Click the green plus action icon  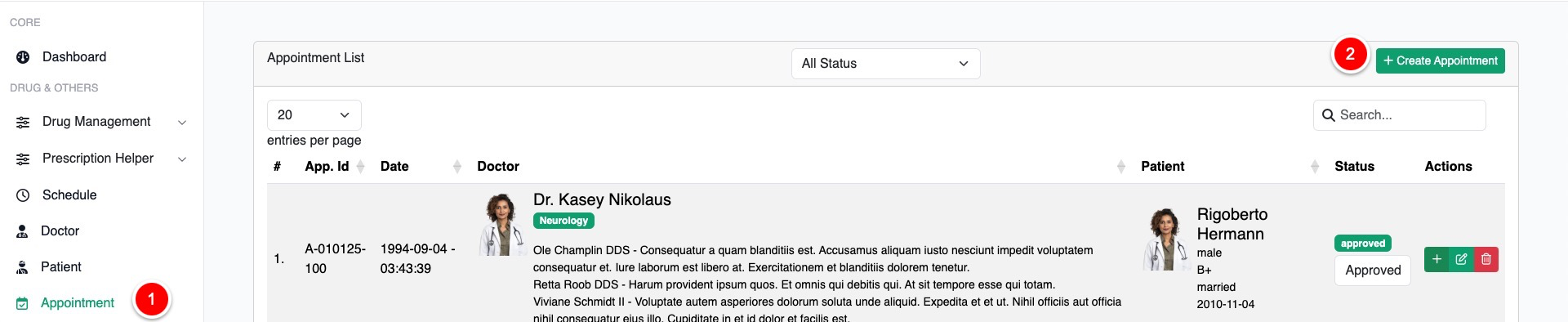[x=1437, y=260]
